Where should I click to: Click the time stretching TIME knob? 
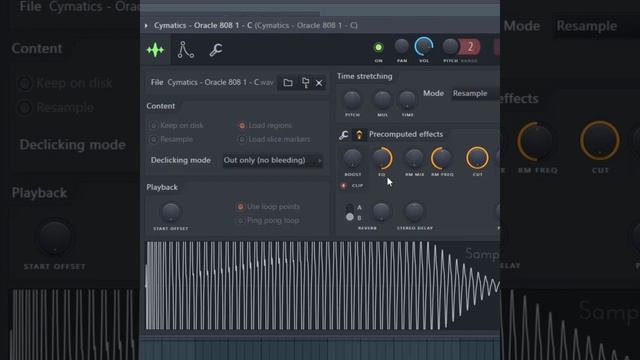(x=407, y=100)
